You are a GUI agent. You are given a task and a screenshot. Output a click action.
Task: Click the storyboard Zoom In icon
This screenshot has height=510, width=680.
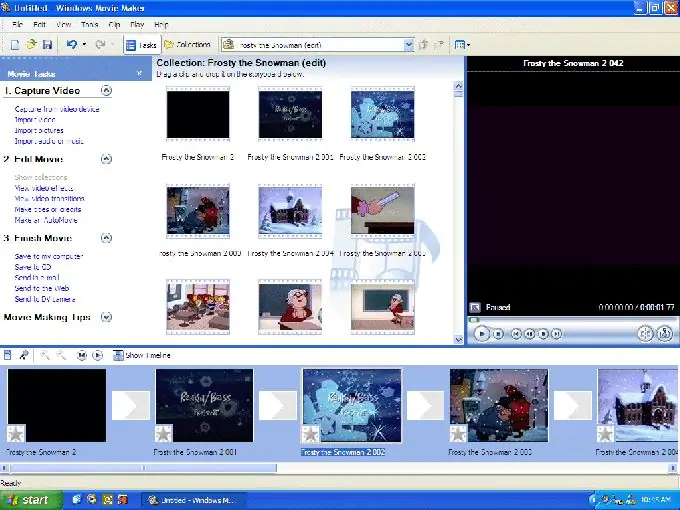click(x=44, y=355)
